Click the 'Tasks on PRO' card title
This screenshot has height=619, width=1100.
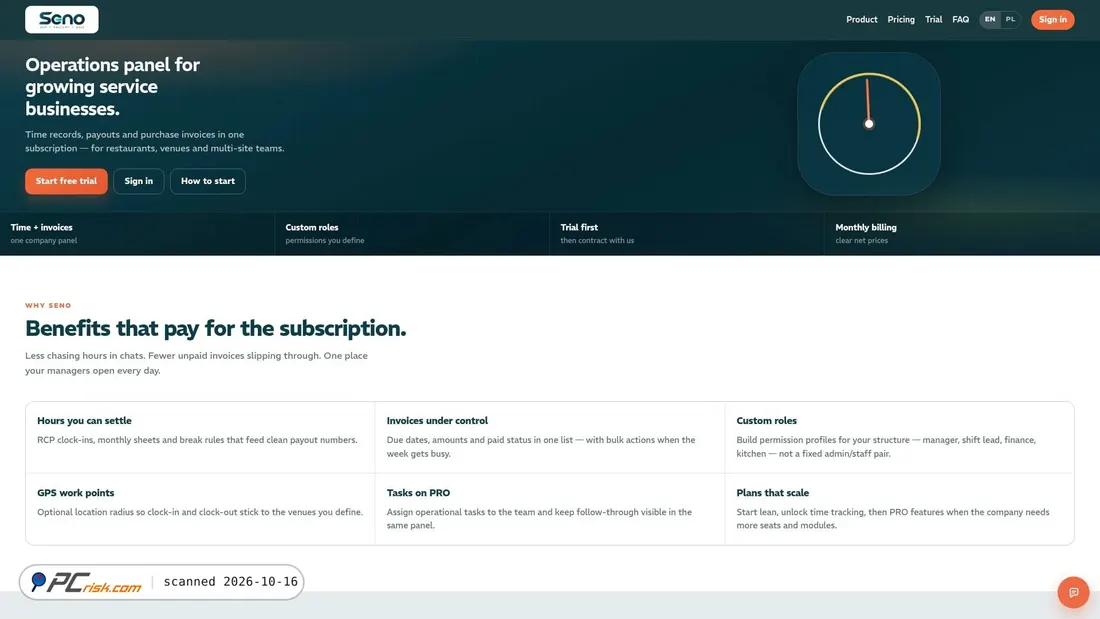click(418, 493)
